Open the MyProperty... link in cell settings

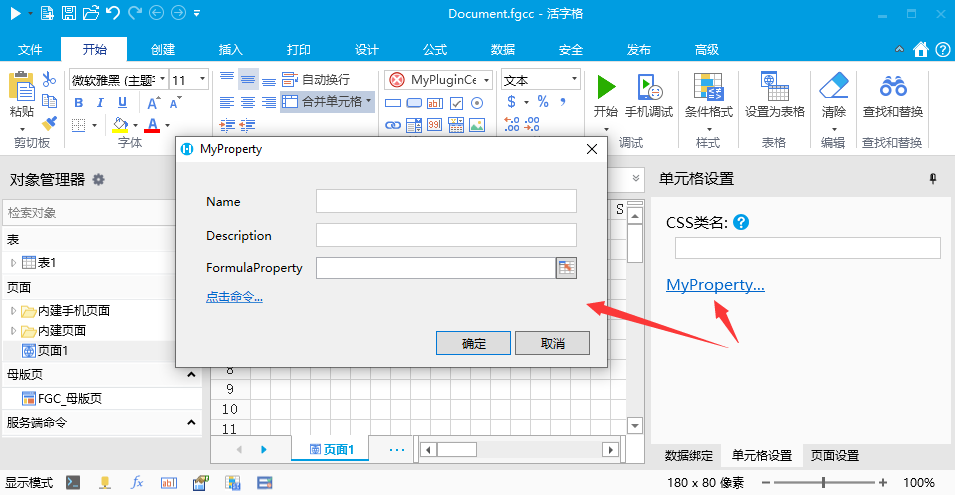click(715, 284)
